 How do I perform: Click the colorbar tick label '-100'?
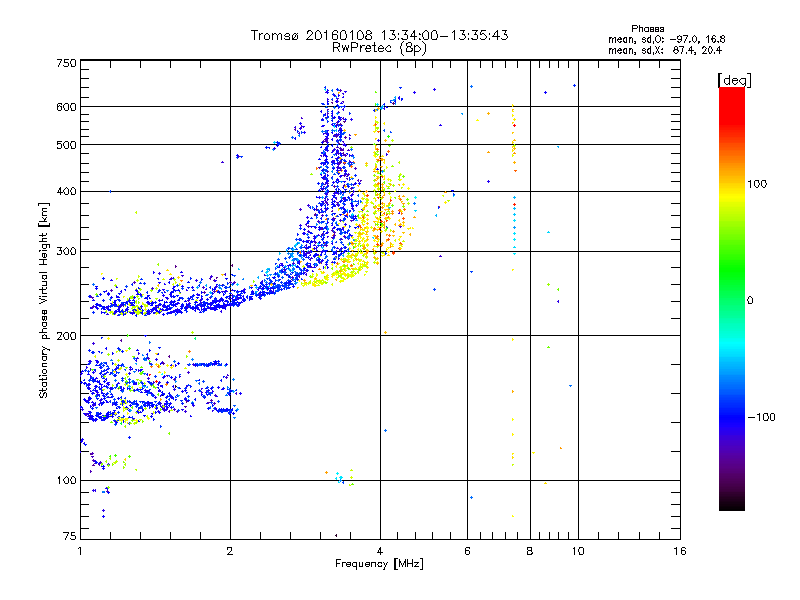tap(761, 417)
